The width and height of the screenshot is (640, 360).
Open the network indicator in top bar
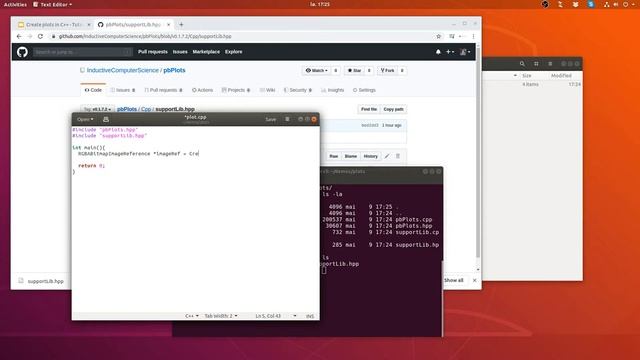[x=607, y=4]
